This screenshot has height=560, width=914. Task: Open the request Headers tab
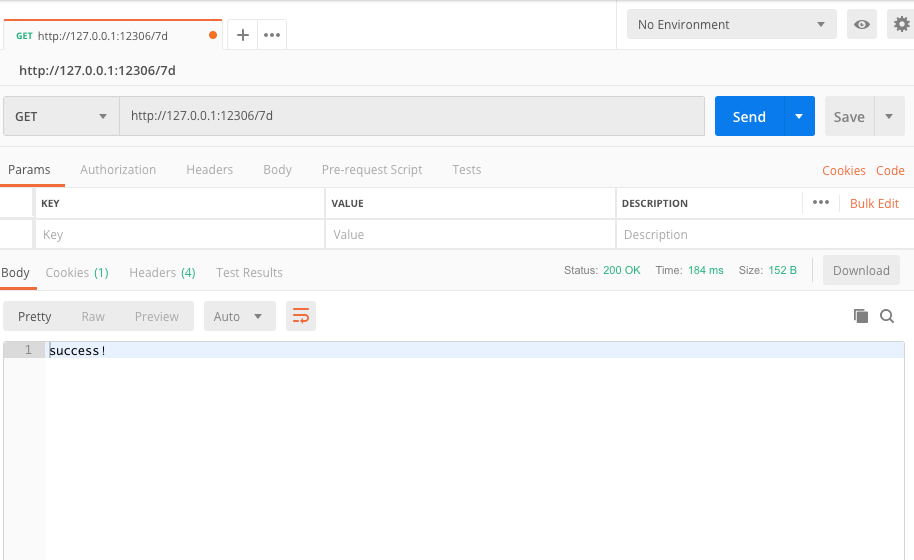click(209, 170)
